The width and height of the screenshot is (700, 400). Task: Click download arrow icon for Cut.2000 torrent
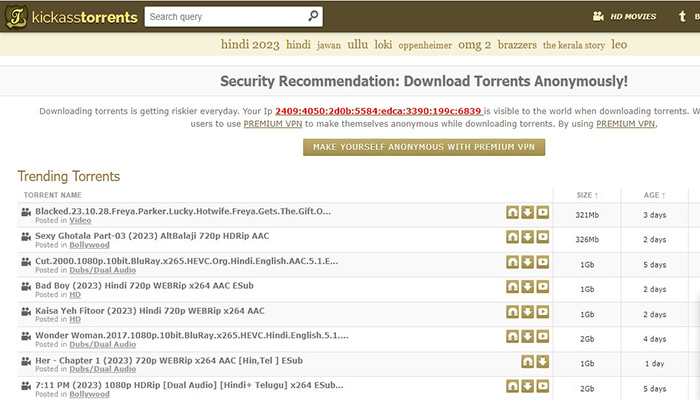528,262
